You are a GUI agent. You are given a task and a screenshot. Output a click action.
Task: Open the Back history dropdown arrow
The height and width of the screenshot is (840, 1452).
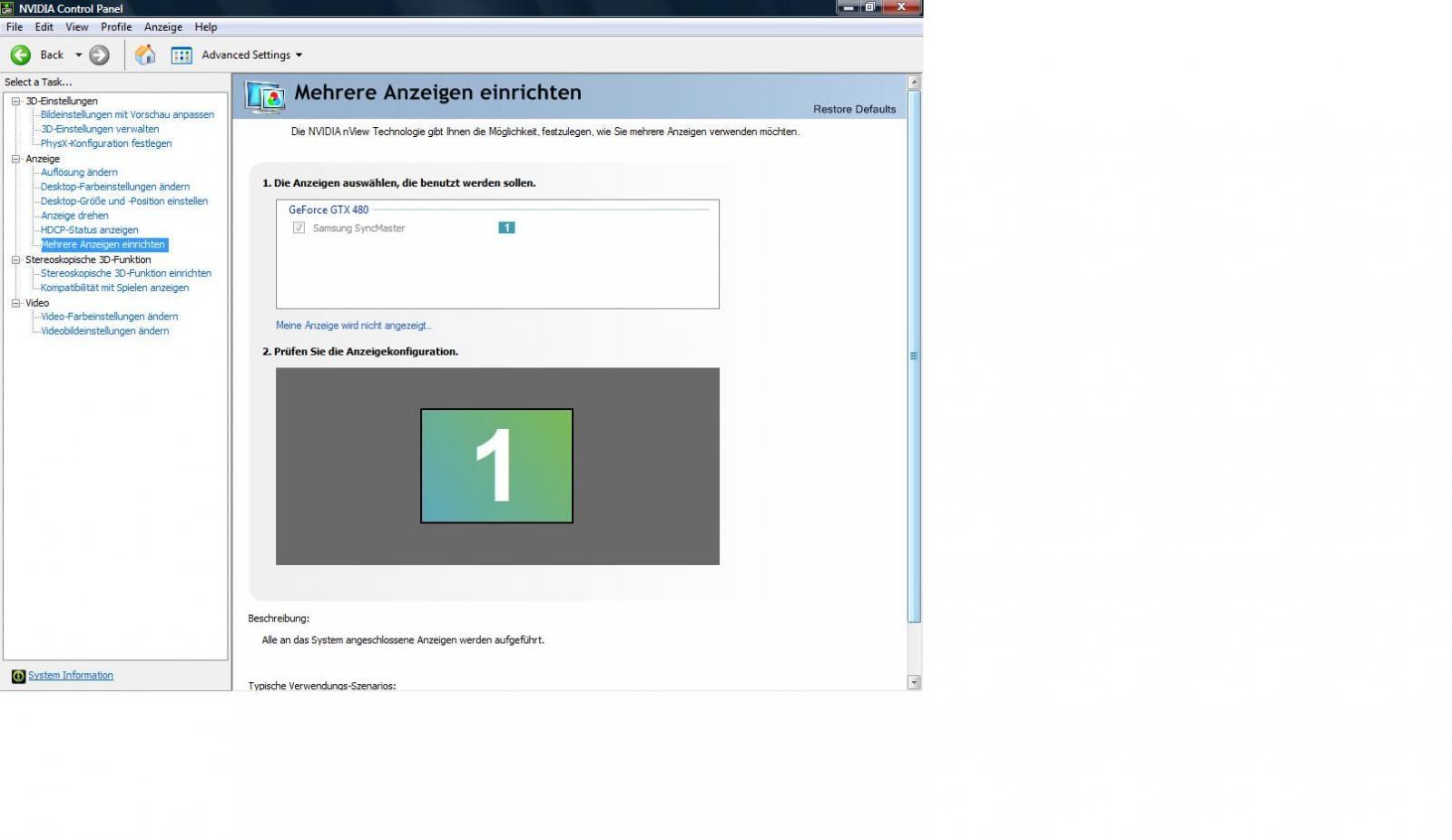(x=78, y=55)
